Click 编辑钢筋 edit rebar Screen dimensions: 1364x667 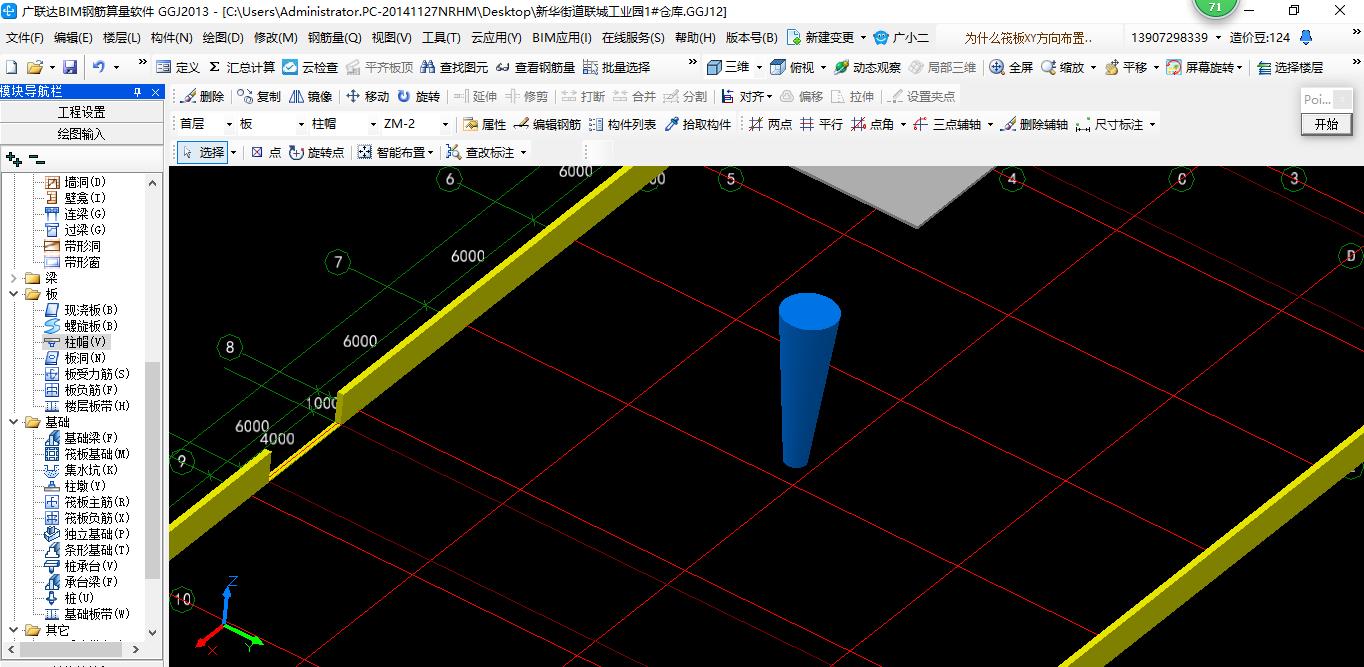click(548, 124)
